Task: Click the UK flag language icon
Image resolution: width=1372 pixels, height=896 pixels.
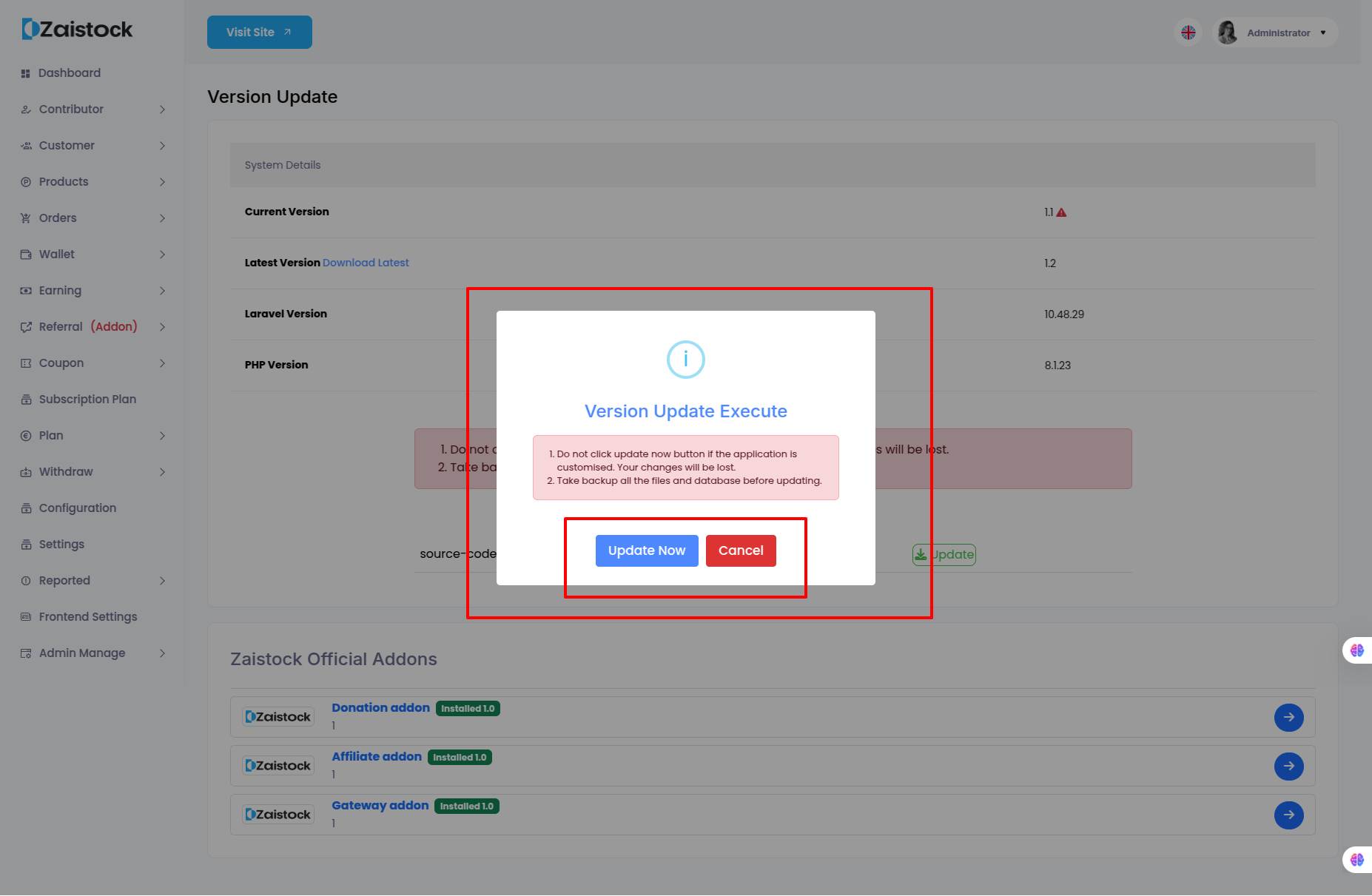Action: (x=1188, y=33)
